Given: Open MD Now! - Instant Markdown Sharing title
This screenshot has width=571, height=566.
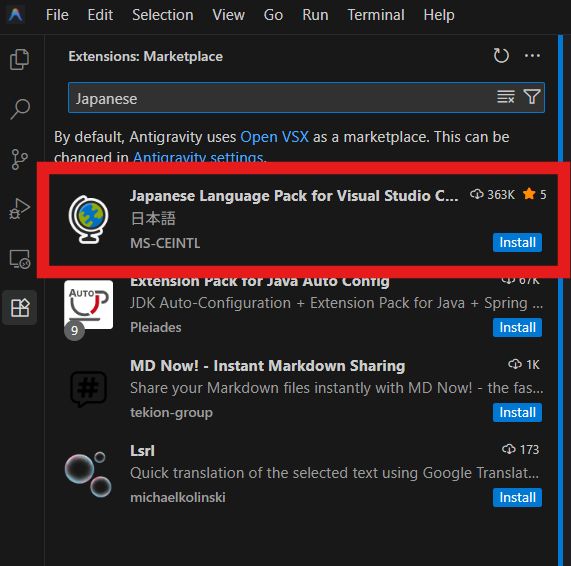Looking at the screenshot, I should 267,366.
